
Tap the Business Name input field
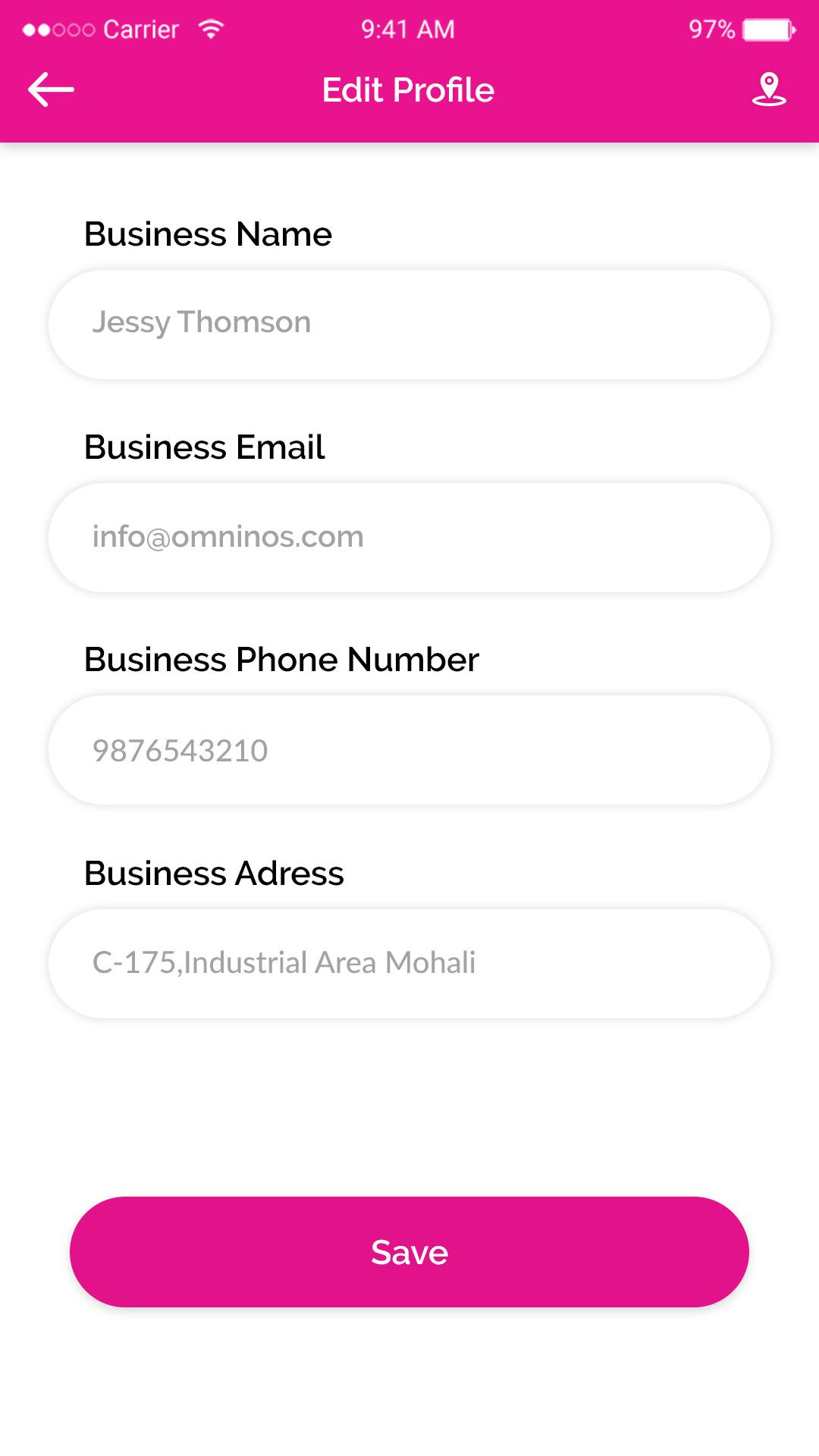409,325
